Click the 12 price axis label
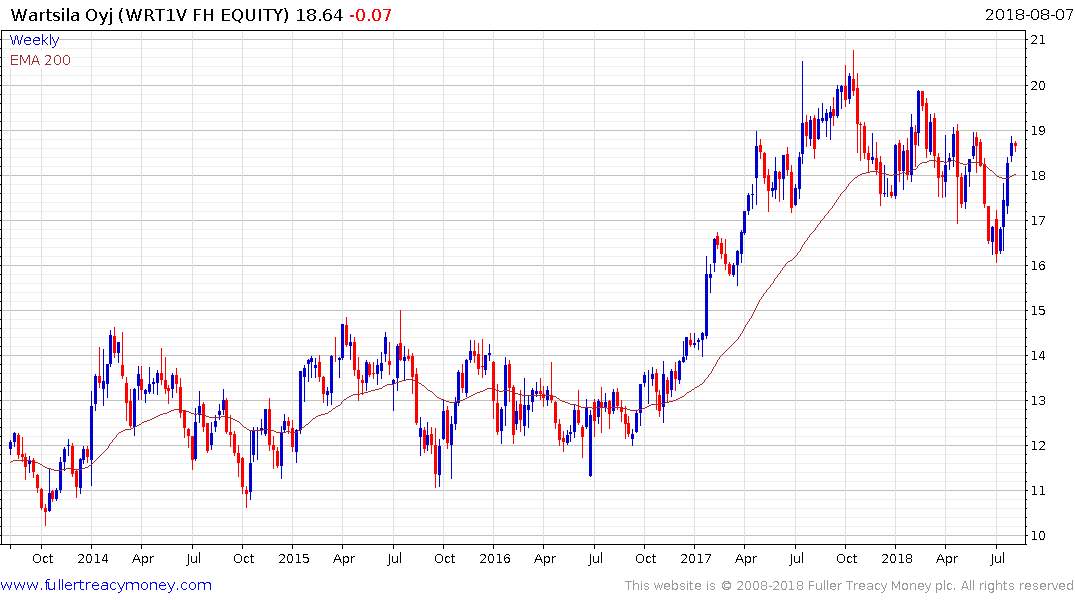 (1038, 446)
